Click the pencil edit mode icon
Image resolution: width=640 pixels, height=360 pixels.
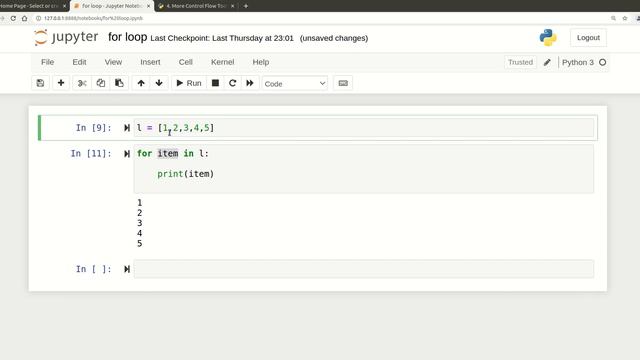pos(547,62)
